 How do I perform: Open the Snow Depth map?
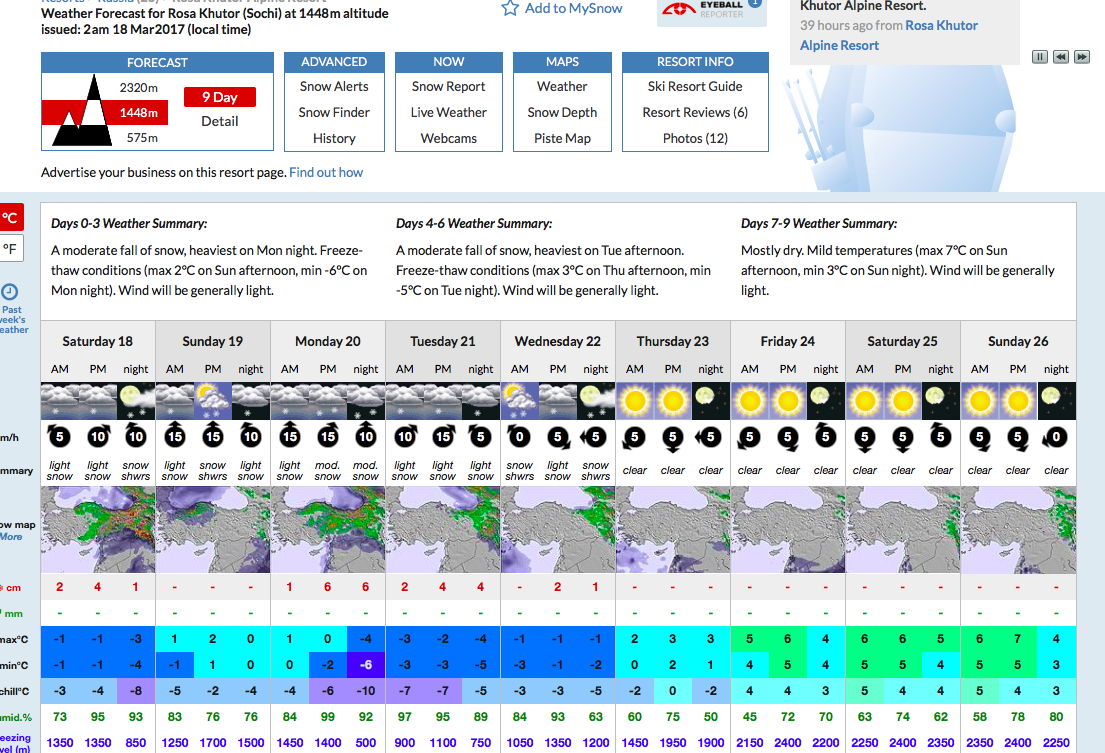click(x=562, y=113)
